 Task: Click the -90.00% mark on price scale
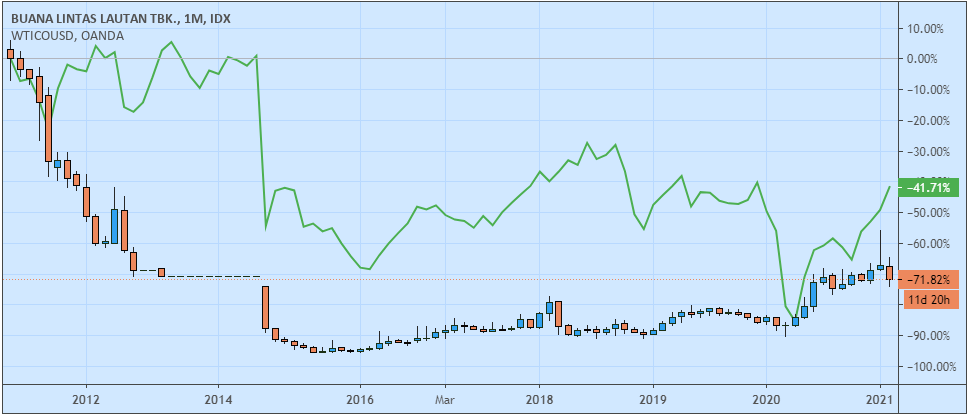click(x=930, y=336)
